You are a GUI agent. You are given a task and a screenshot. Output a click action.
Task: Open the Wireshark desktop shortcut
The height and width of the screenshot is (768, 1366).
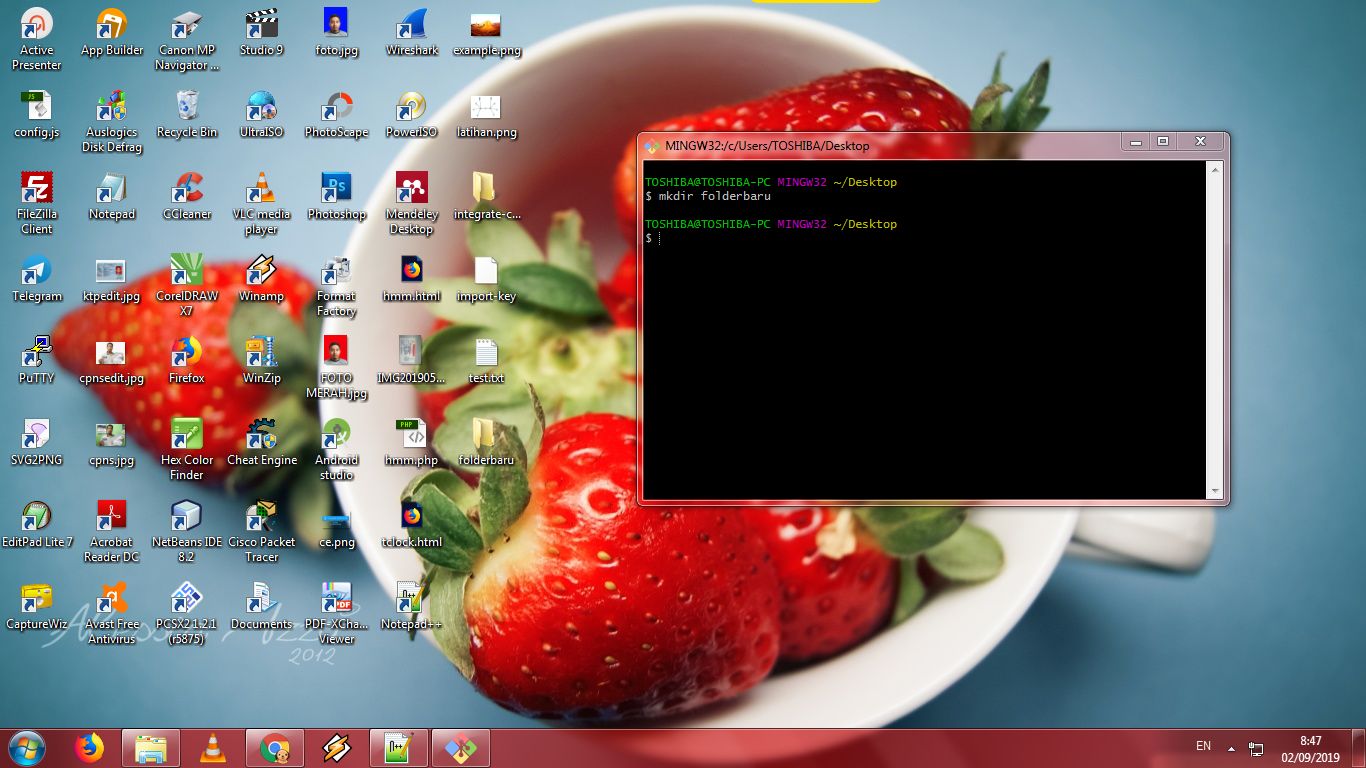pos(411,33)
